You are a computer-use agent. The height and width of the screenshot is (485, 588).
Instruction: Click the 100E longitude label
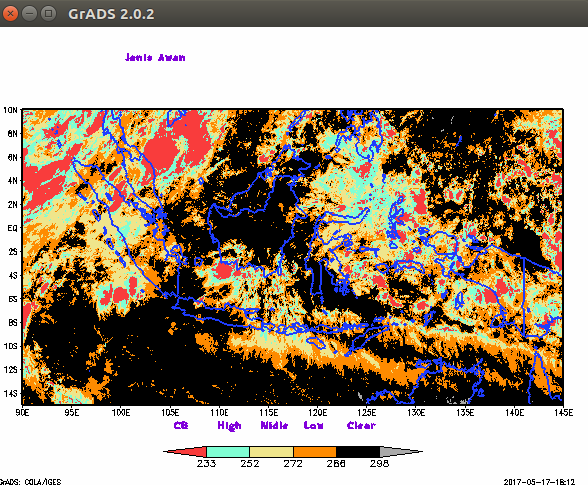click(121, 413)
